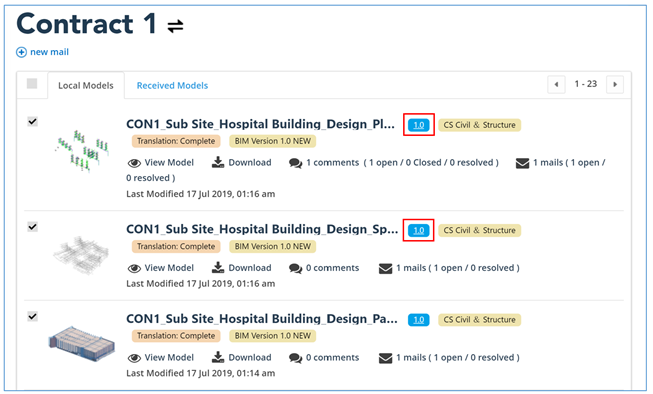Click version 1.0 badge of Design_Pl... model
653x394 pixels.
coord(419,125)
